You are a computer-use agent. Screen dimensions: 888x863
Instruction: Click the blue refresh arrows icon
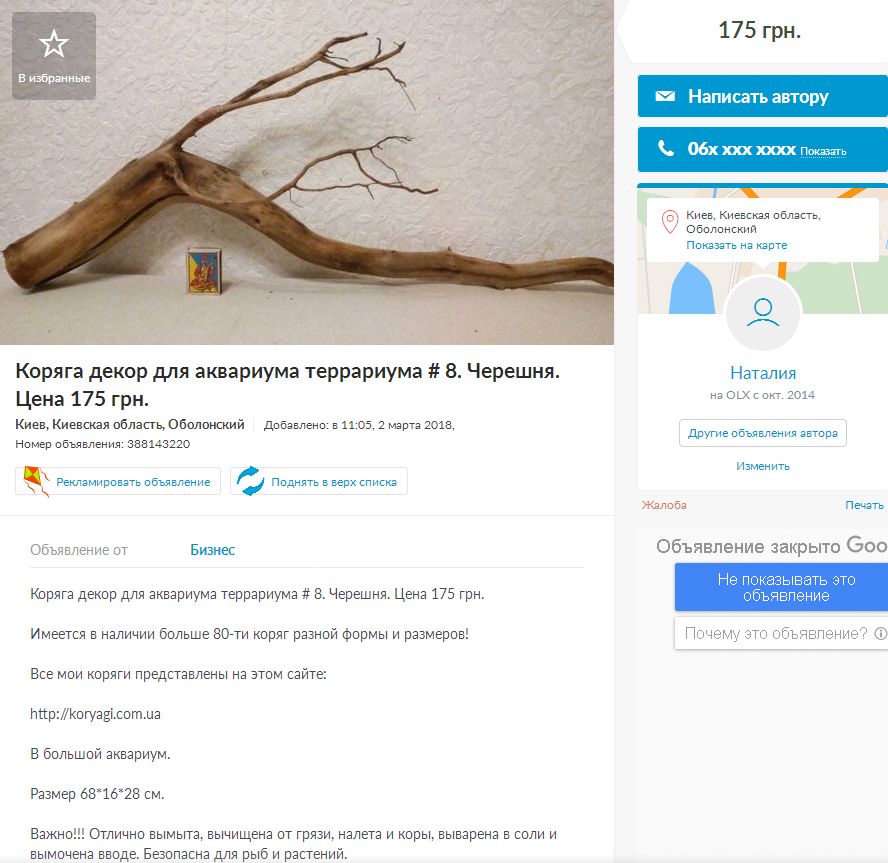click(x=250, y=481)
